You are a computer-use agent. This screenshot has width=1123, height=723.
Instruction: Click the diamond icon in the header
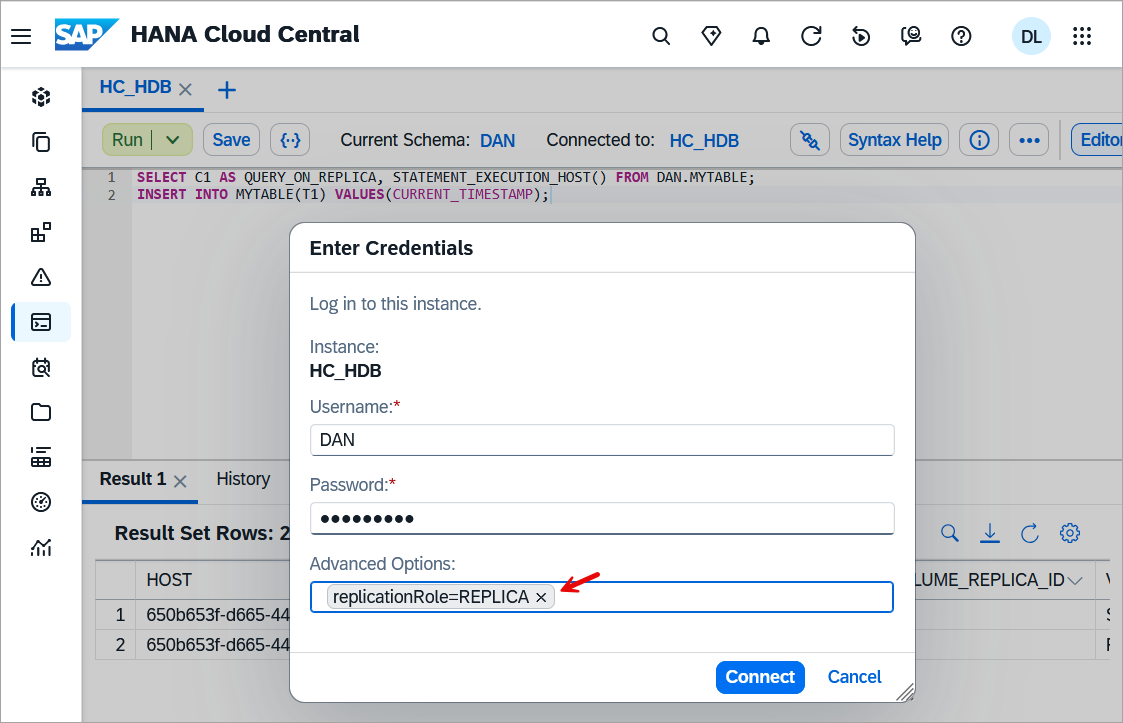click(711, 36)
